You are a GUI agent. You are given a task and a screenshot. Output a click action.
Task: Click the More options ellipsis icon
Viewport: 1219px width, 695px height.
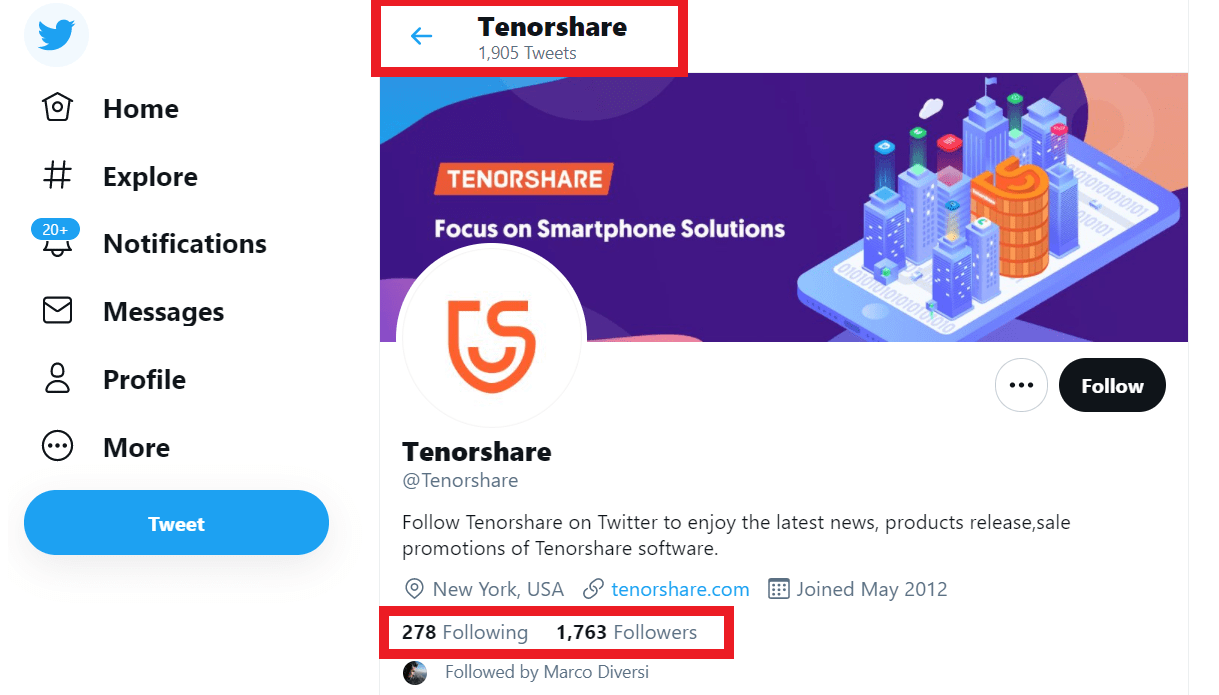57,447
